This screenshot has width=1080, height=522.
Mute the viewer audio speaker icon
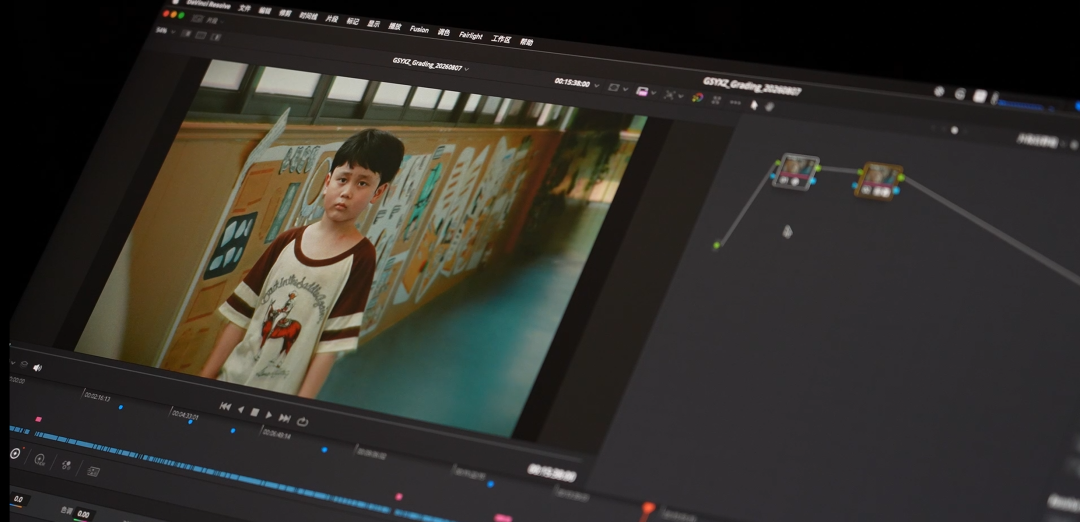point(37,368)
